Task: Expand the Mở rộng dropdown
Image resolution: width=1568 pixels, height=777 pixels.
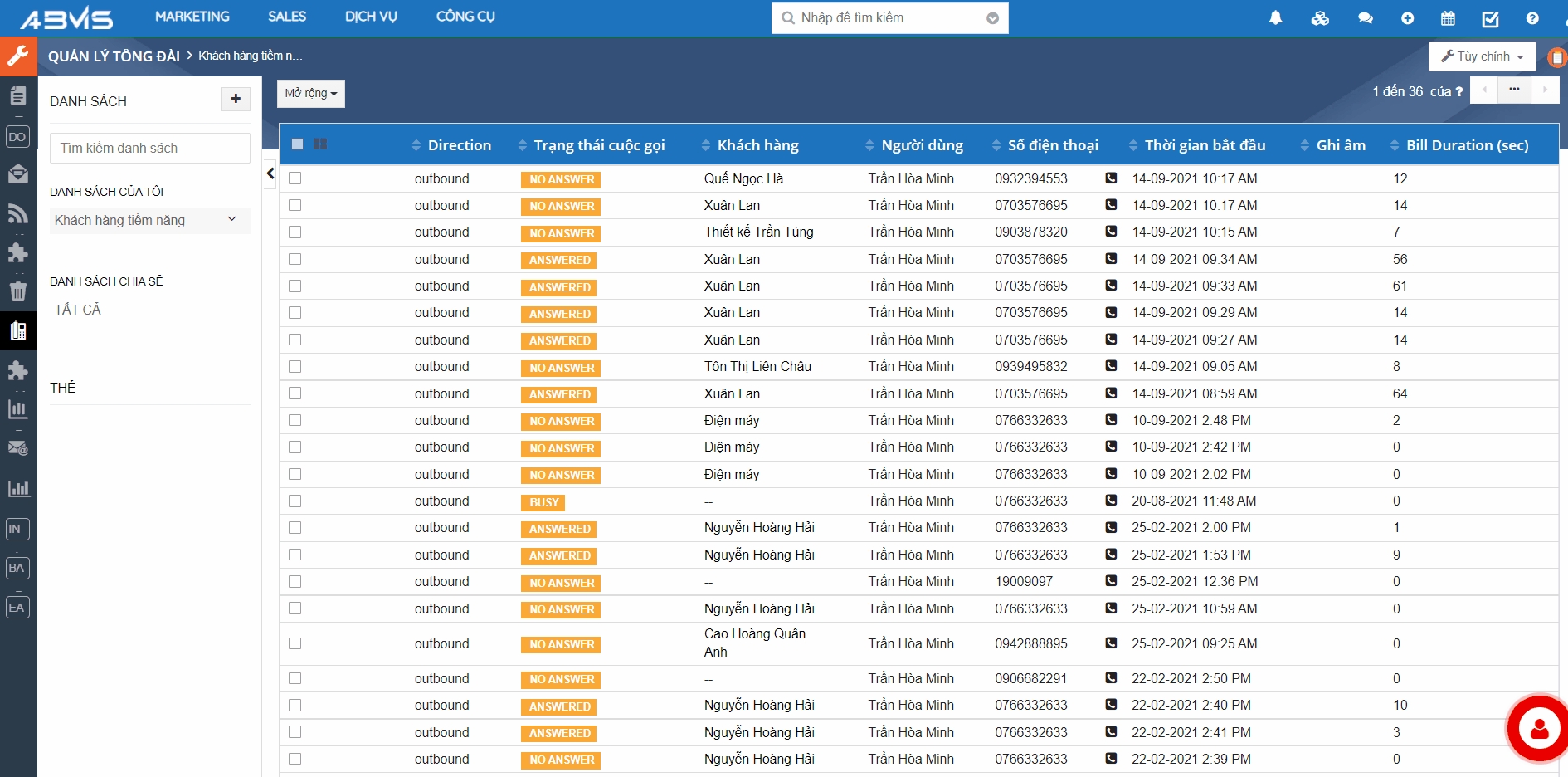Action: click(310, 94)
